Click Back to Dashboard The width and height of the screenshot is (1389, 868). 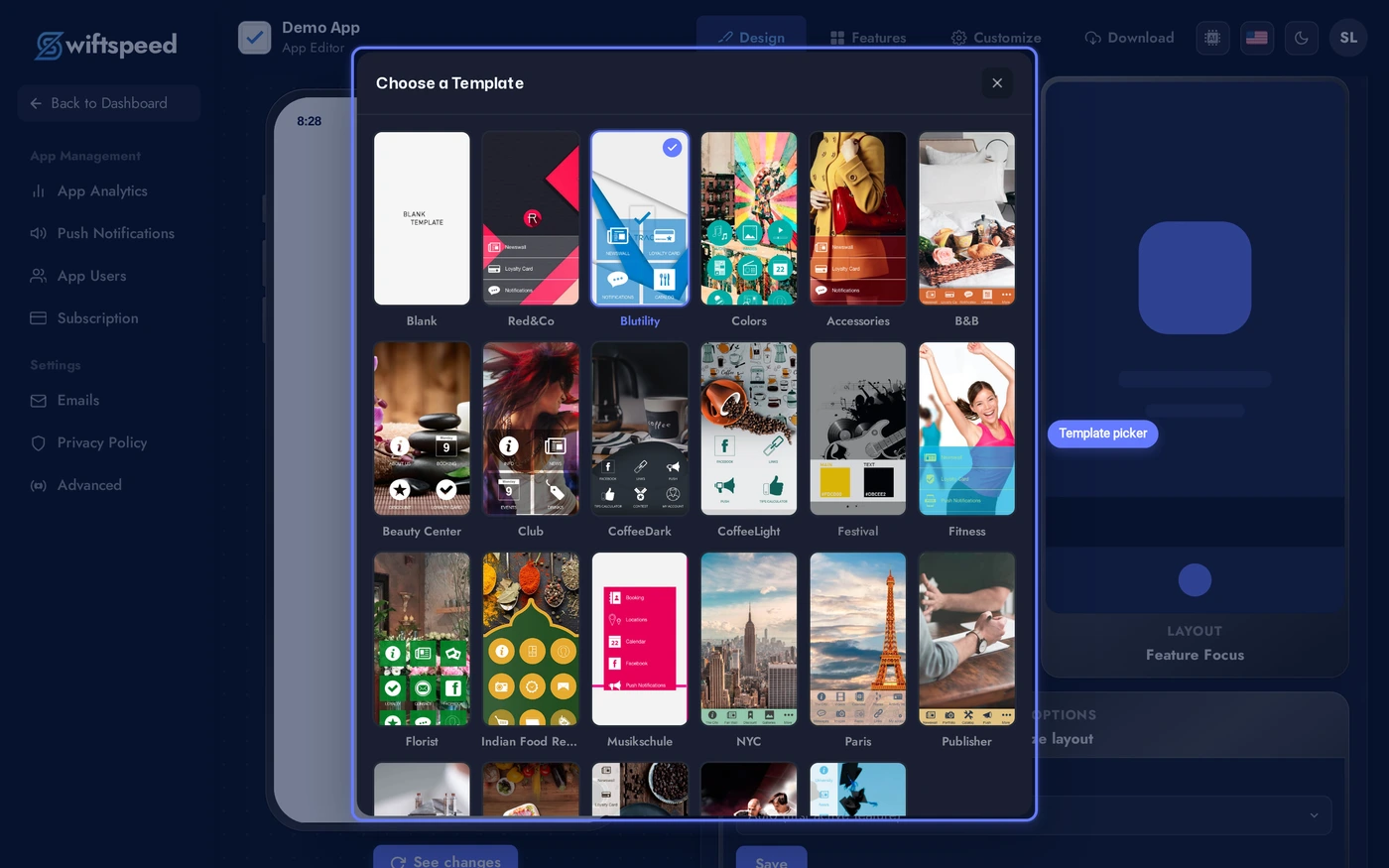click(108, 102)
